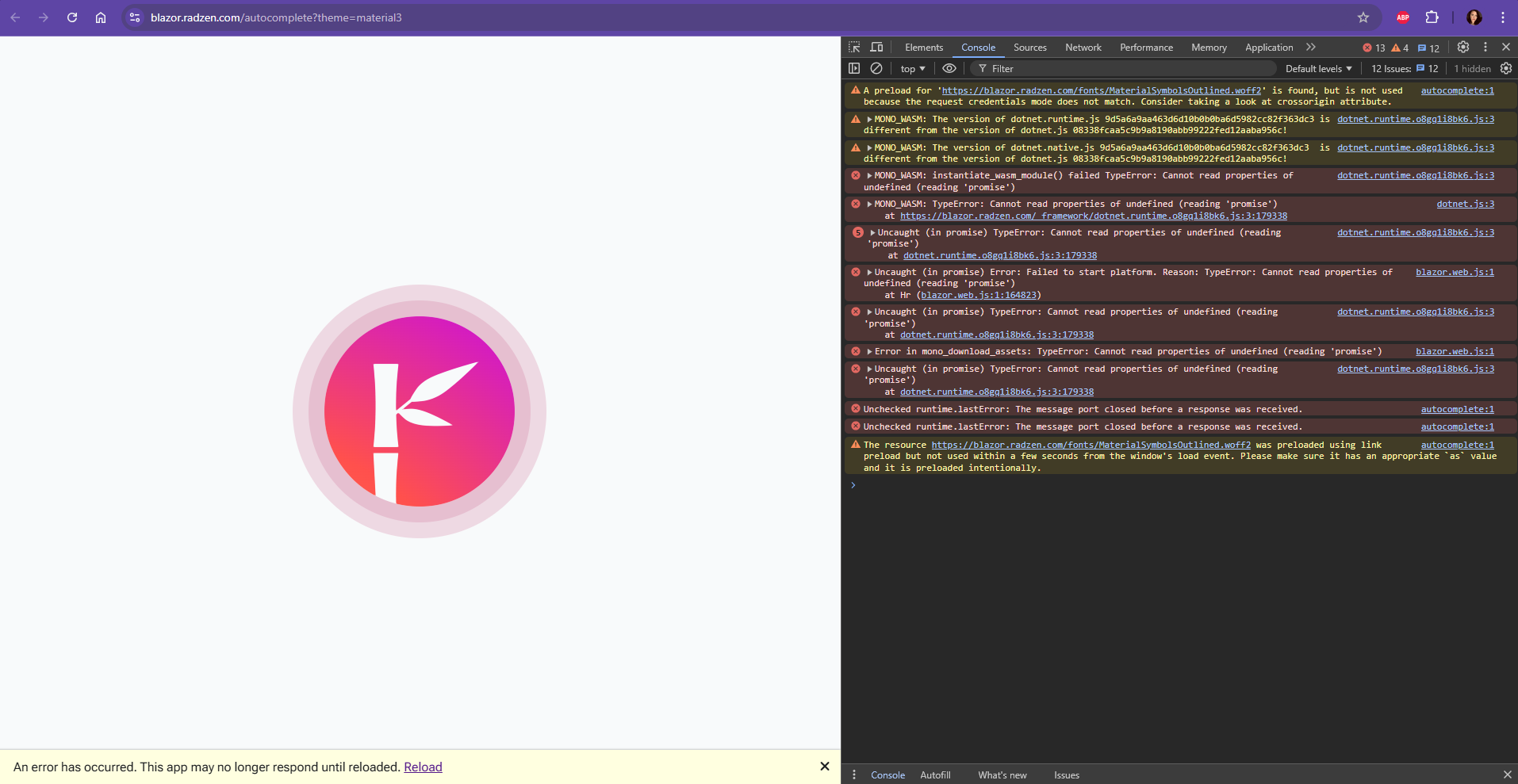Image resolution: width=1518 pixels, height=784 pixels.
Task: Open console settings gear beside 1 hidden
Action: pyautogui.click(x=1505, y=69)
